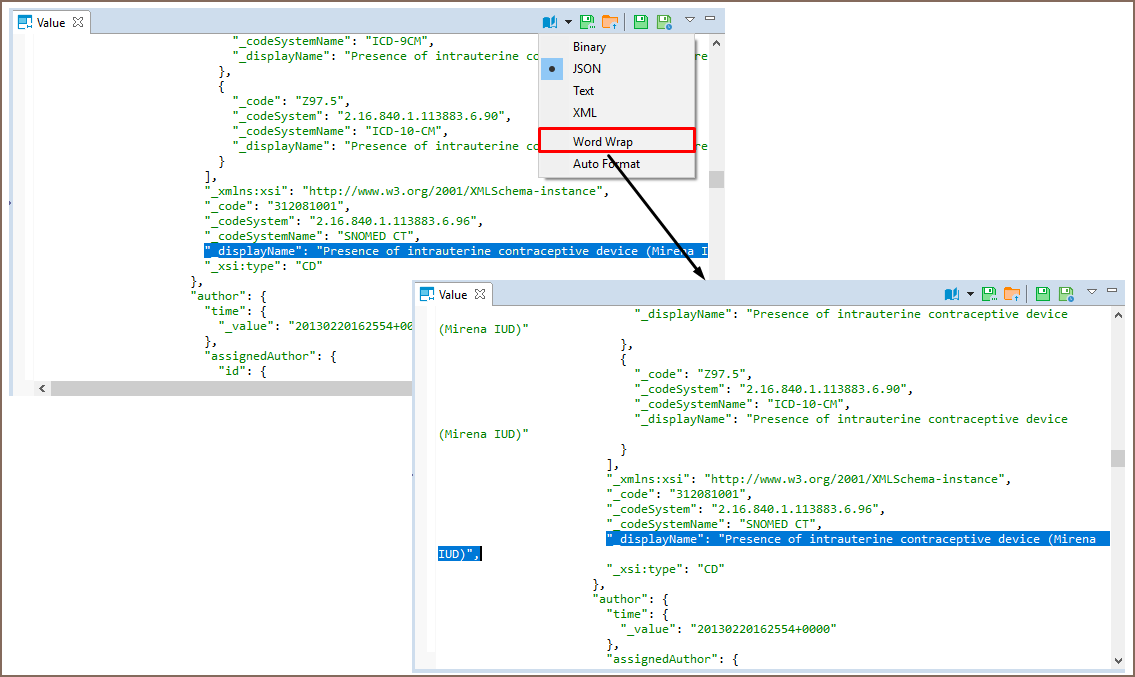
Task: Open format dropdown arrow in lower panel toolbar
Action: point(970,293)
